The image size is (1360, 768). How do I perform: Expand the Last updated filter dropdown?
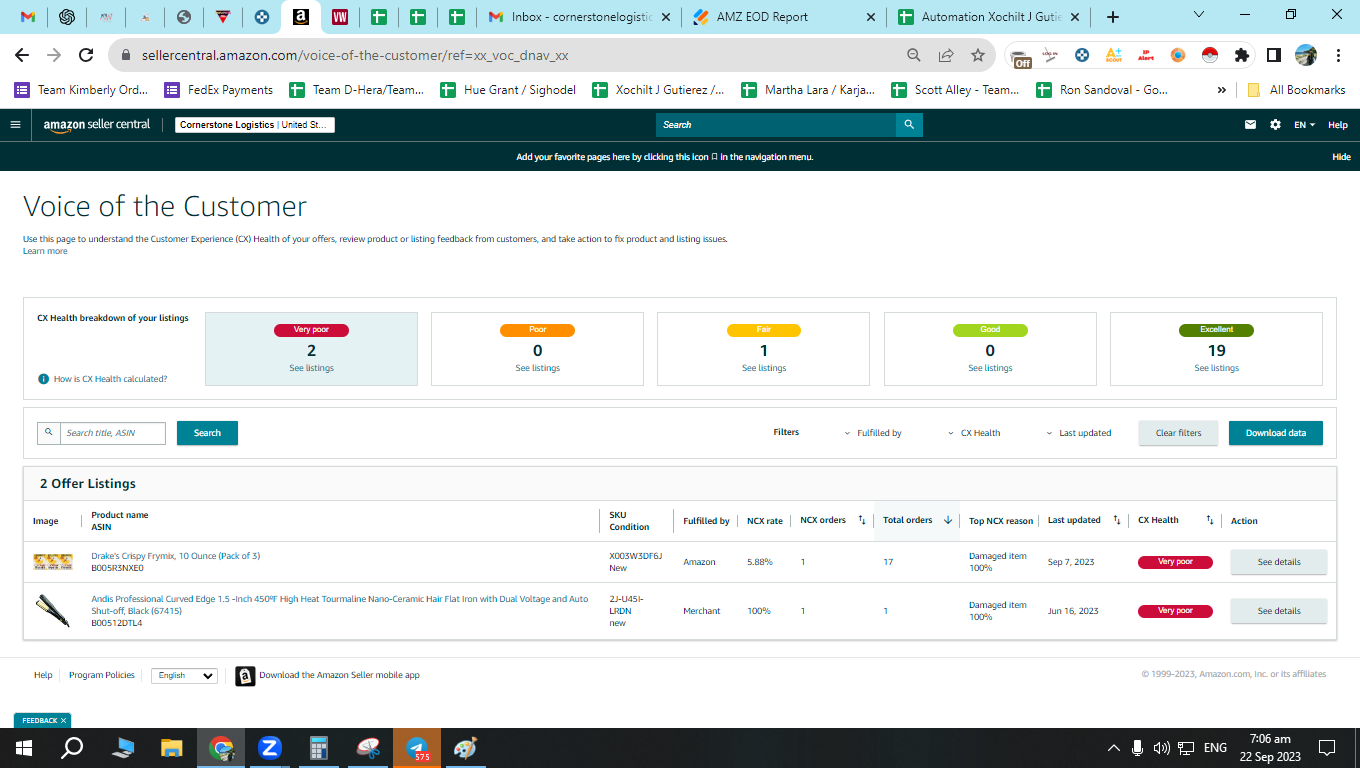[1078, 433]
